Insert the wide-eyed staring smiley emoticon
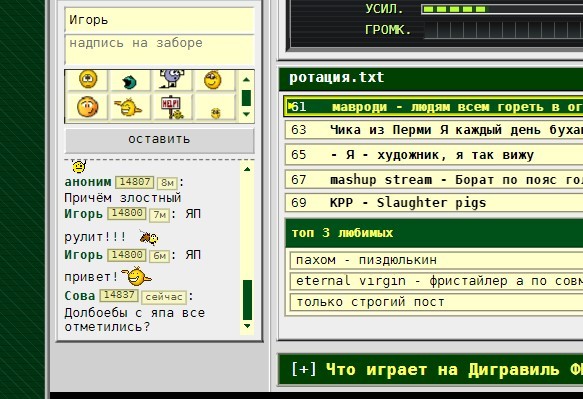 88,79
